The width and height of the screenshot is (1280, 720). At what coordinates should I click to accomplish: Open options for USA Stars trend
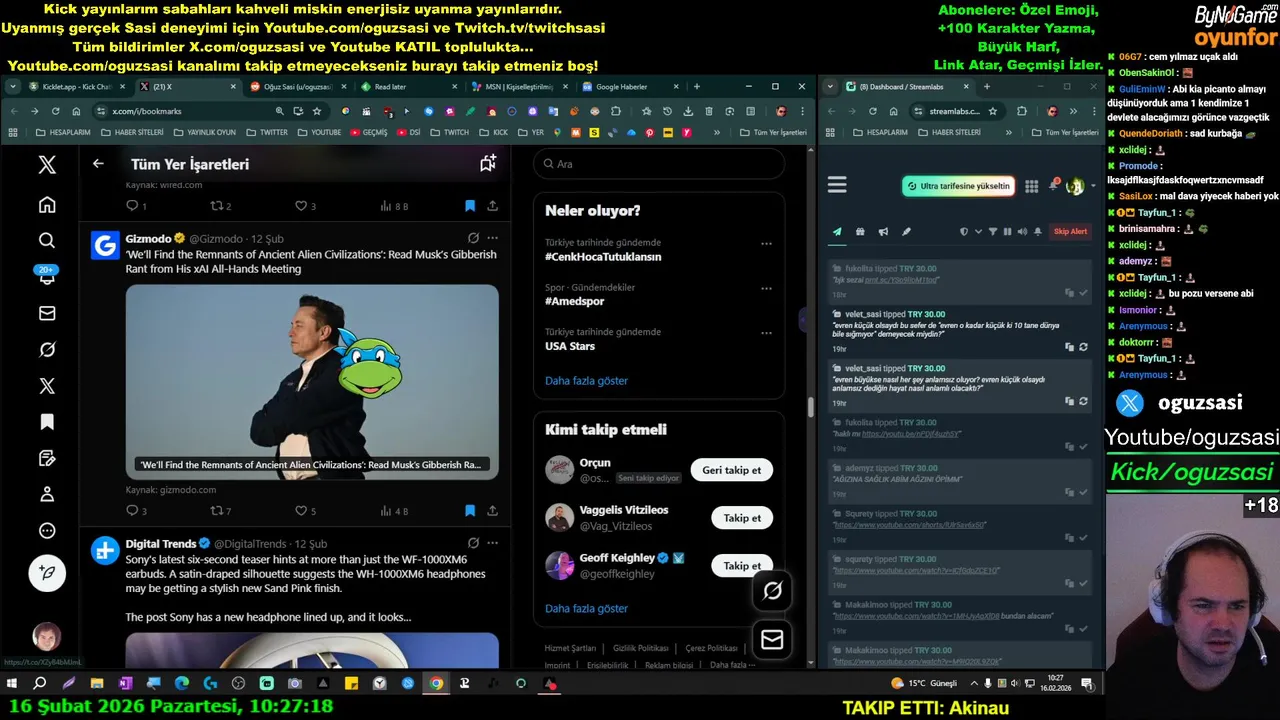pos(766,332)
